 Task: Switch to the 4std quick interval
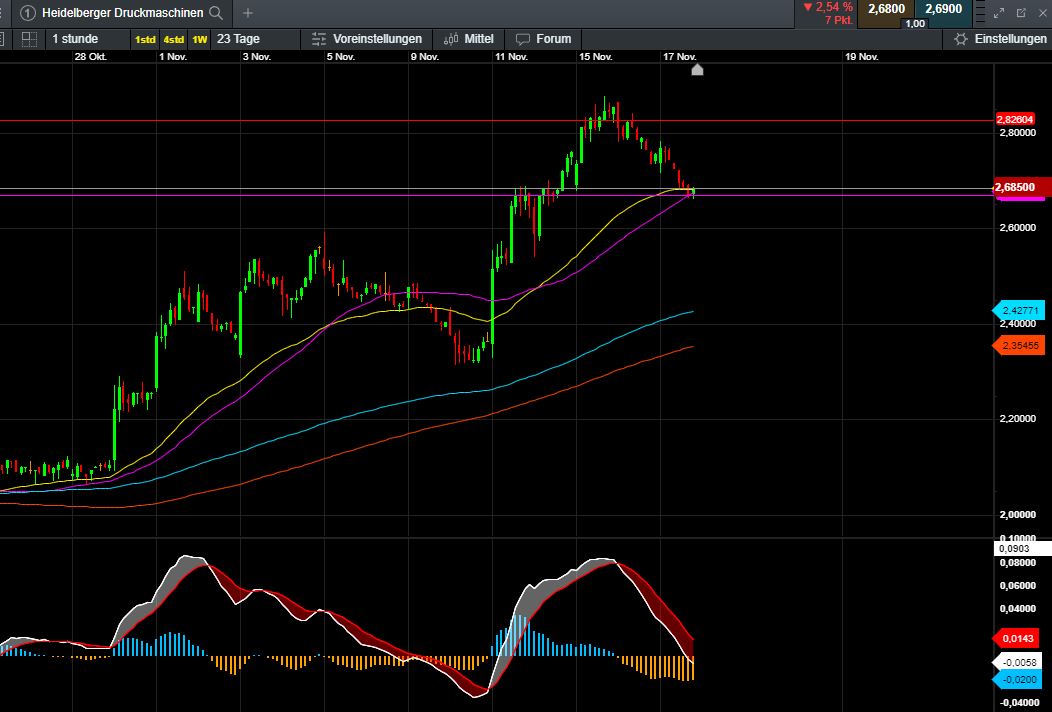tap(174, 40)
